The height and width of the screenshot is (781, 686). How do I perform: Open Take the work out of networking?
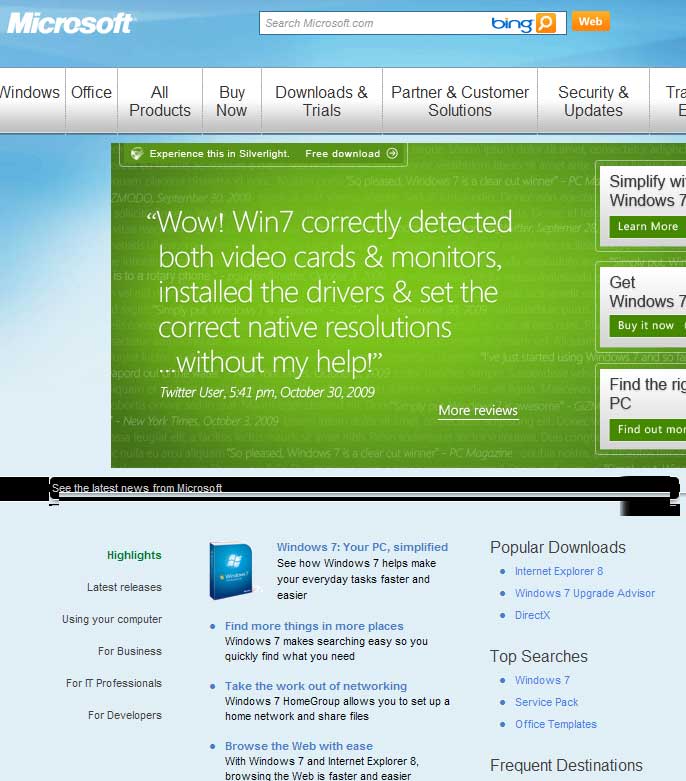(315, 686)
